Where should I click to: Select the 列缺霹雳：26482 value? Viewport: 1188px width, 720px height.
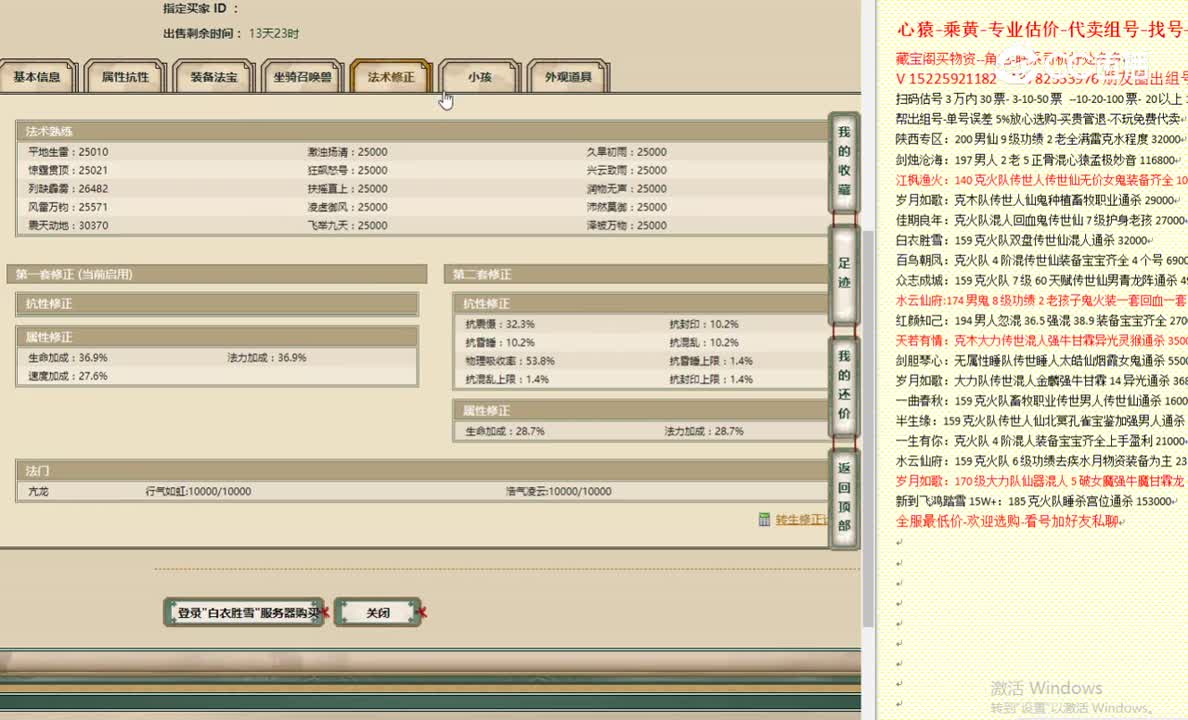pos(68,189)
